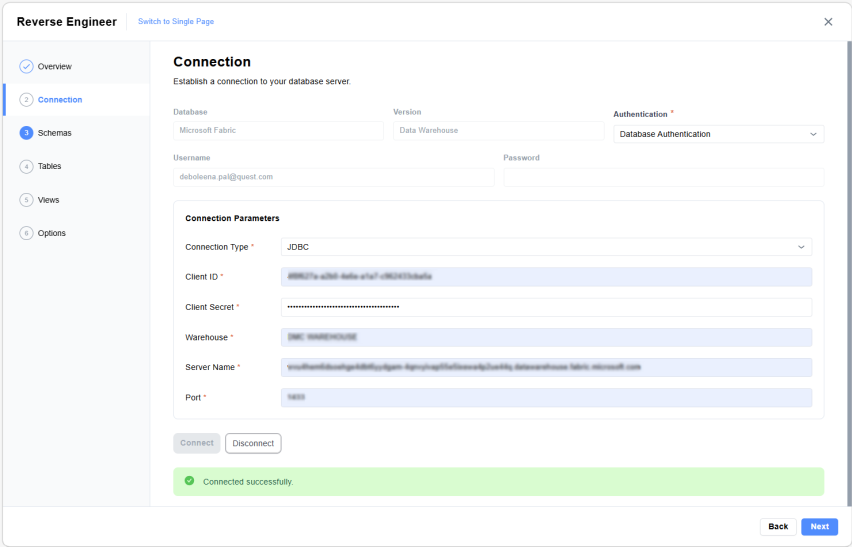The image size is (852, 547).
Task: Click the Server Name input field
Action: click(546, 367)
